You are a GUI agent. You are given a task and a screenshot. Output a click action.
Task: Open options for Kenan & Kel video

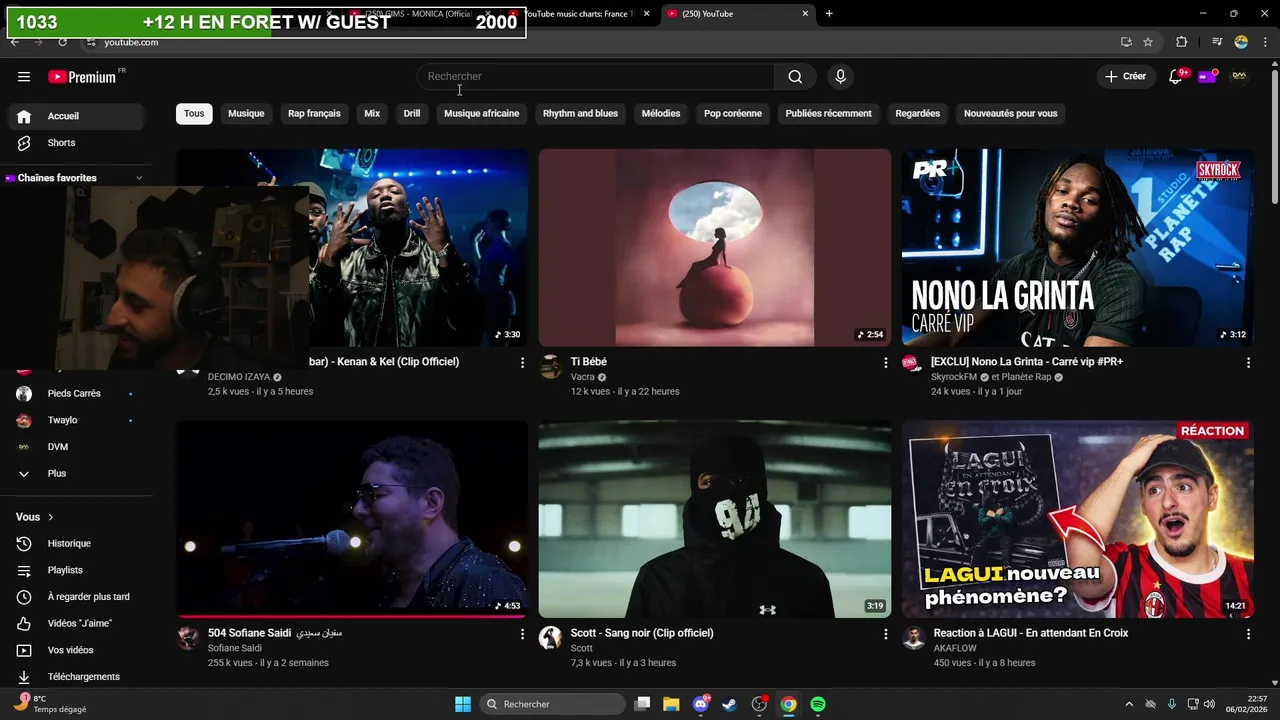[522, 363]
